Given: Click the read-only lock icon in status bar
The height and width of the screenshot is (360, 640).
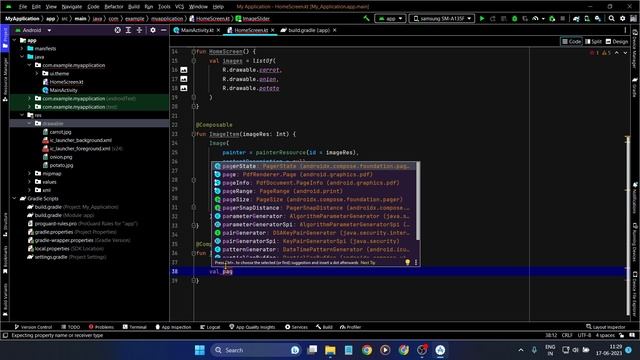Looking at the screenshot, I should click(x=621, y=335).
